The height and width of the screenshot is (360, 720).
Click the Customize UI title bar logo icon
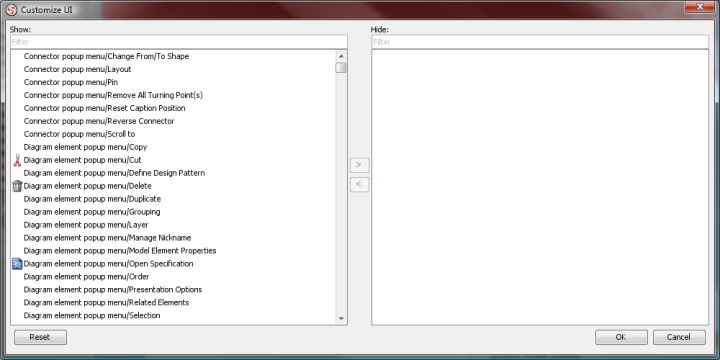tap(12, 10)
